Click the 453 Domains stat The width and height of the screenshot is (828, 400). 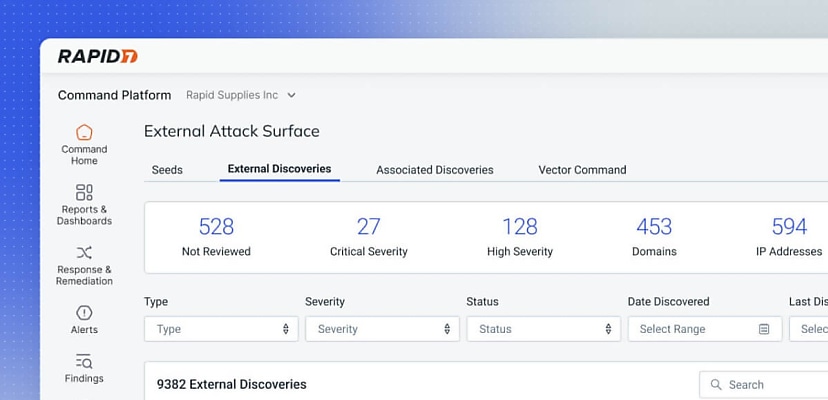(654, 237)
